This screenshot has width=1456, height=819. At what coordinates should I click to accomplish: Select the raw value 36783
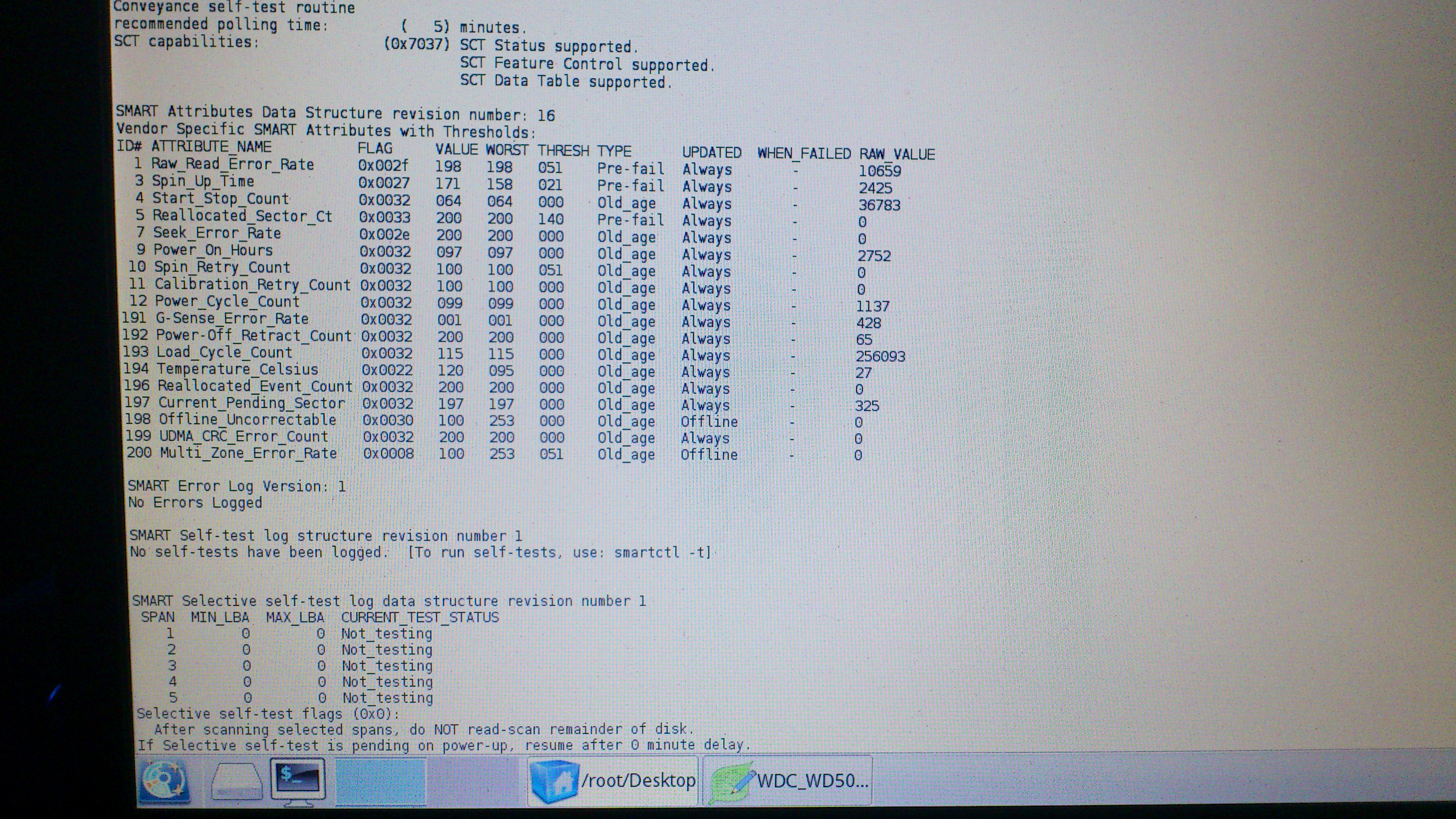[x=880, y=205]
